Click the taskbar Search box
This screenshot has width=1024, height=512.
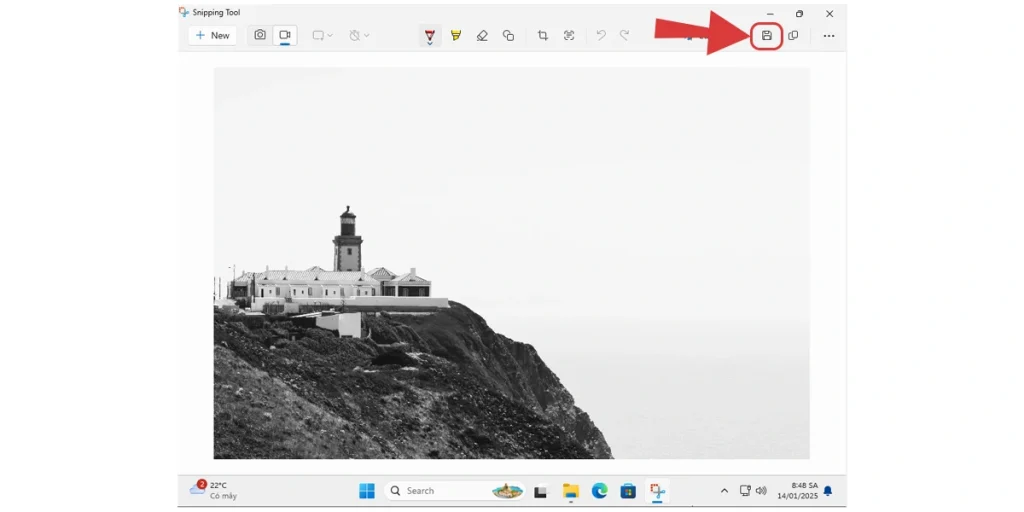pyautogui.click(x=440, y=491)
